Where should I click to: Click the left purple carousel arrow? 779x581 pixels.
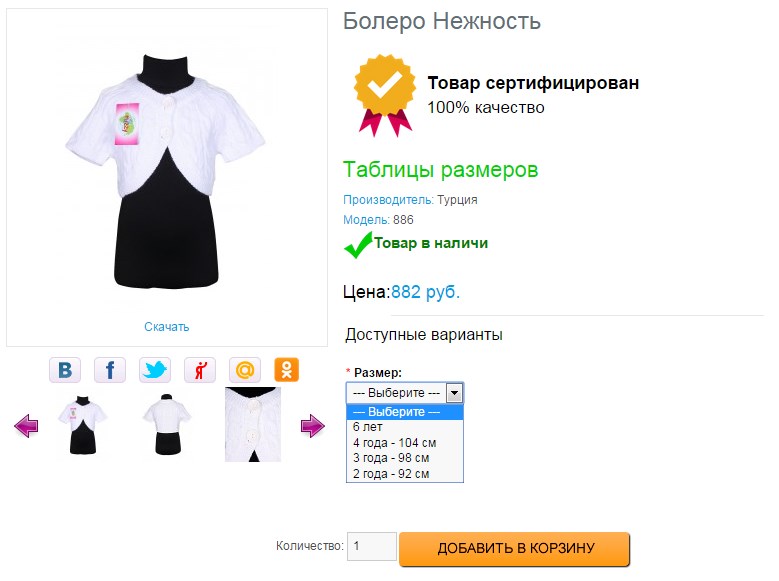27,427
